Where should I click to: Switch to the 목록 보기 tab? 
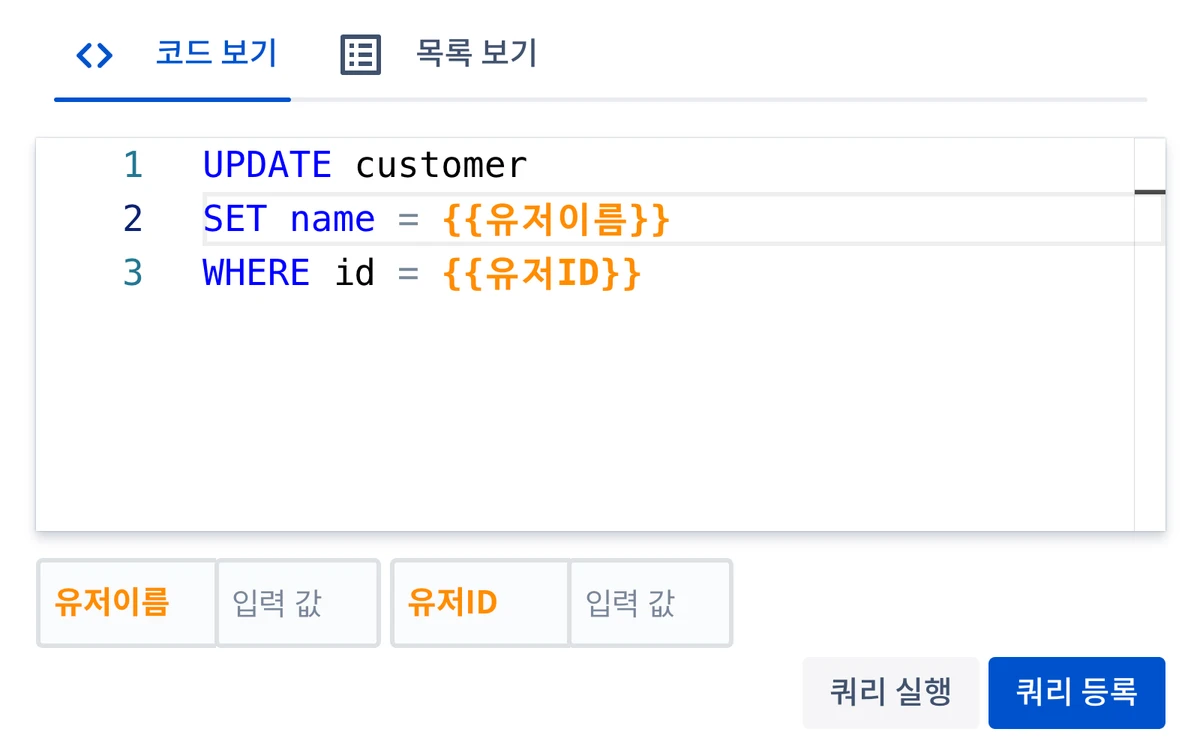[439, 55]
